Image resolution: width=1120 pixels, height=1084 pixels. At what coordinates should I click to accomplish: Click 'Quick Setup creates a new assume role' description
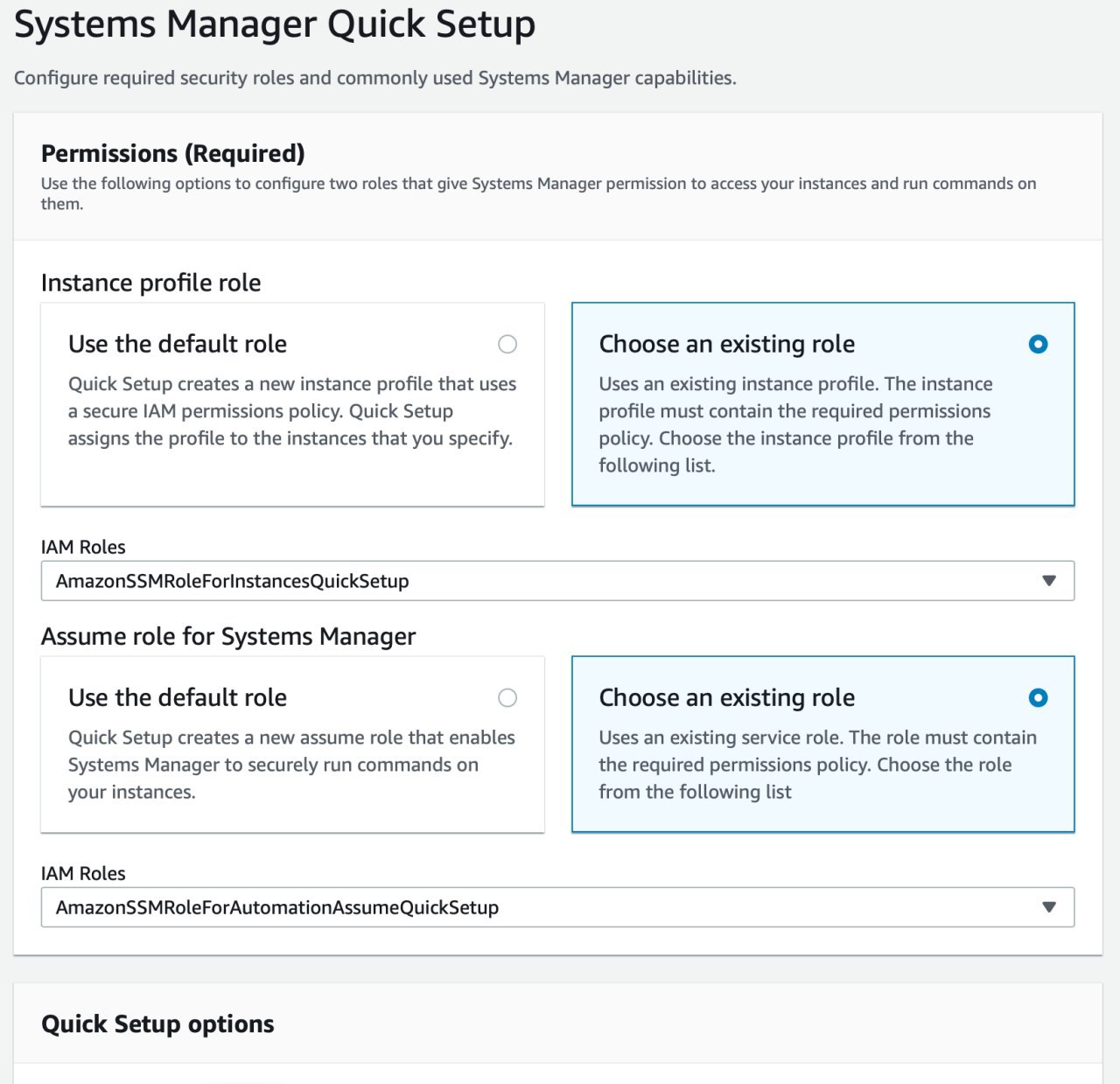click(291, 765)
